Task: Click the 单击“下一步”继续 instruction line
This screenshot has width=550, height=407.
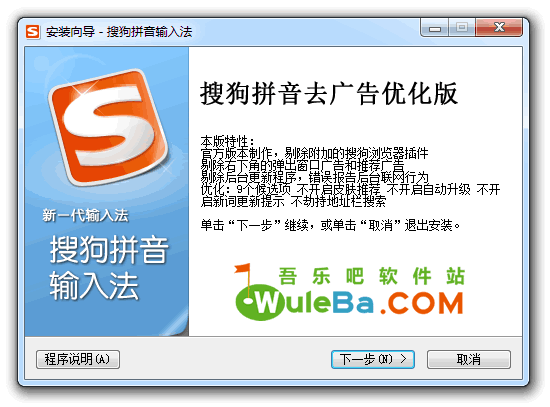Action: 330,225
